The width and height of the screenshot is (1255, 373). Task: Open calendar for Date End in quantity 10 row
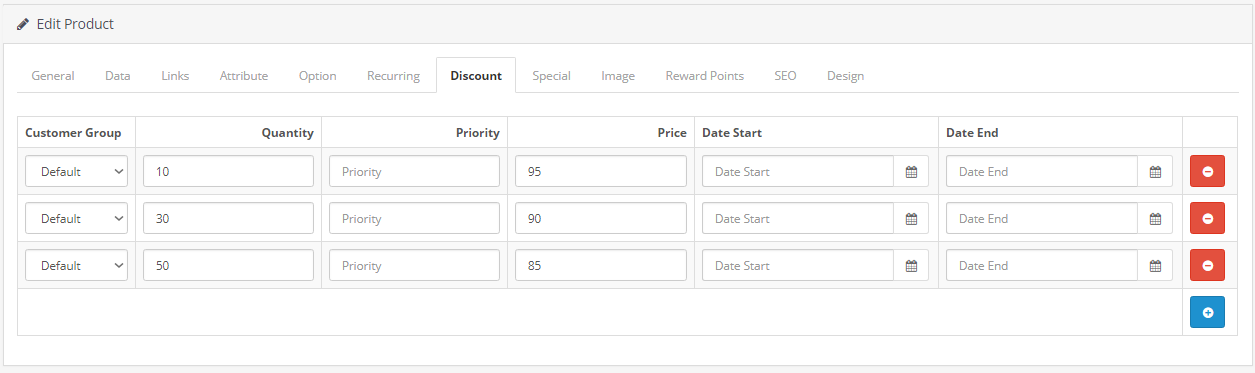point(1155,171)
